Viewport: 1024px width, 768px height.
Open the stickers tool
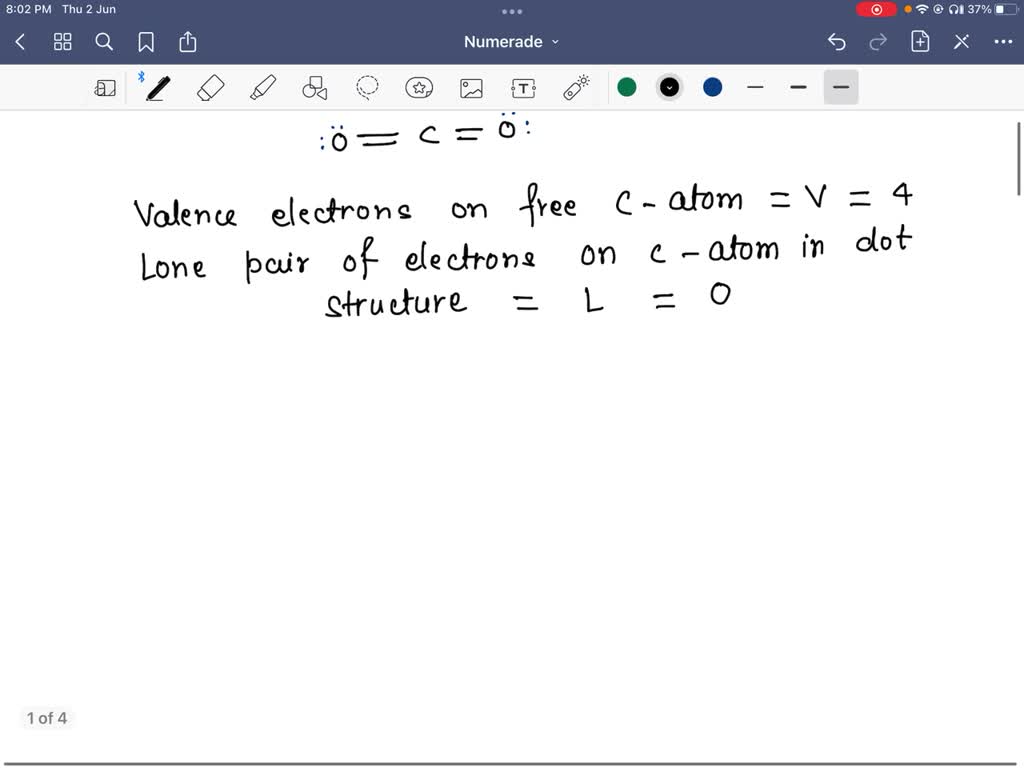tap(419, 87)
